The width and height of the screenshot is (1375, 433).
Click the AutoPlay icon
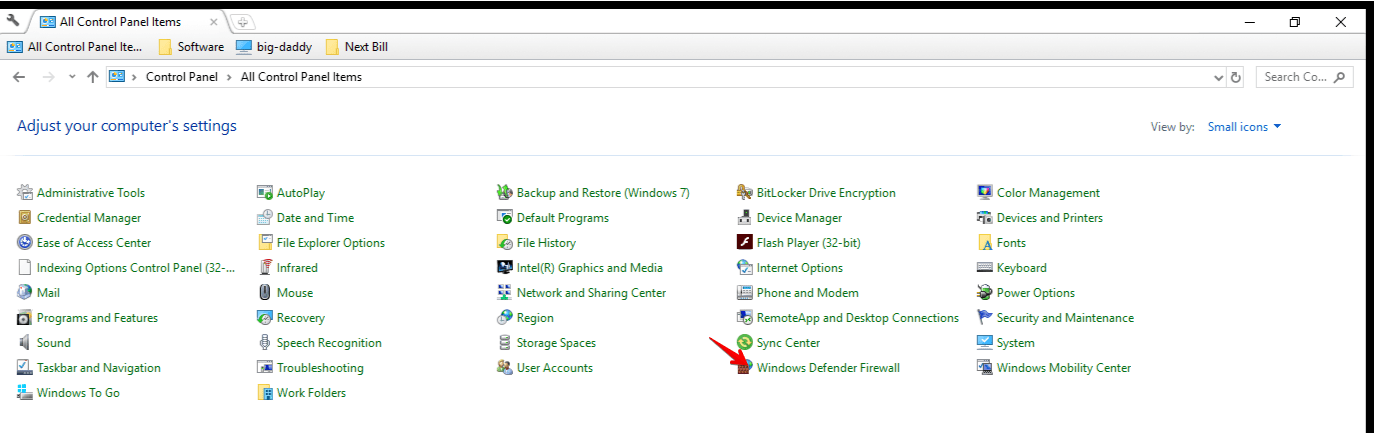point(265,193)
